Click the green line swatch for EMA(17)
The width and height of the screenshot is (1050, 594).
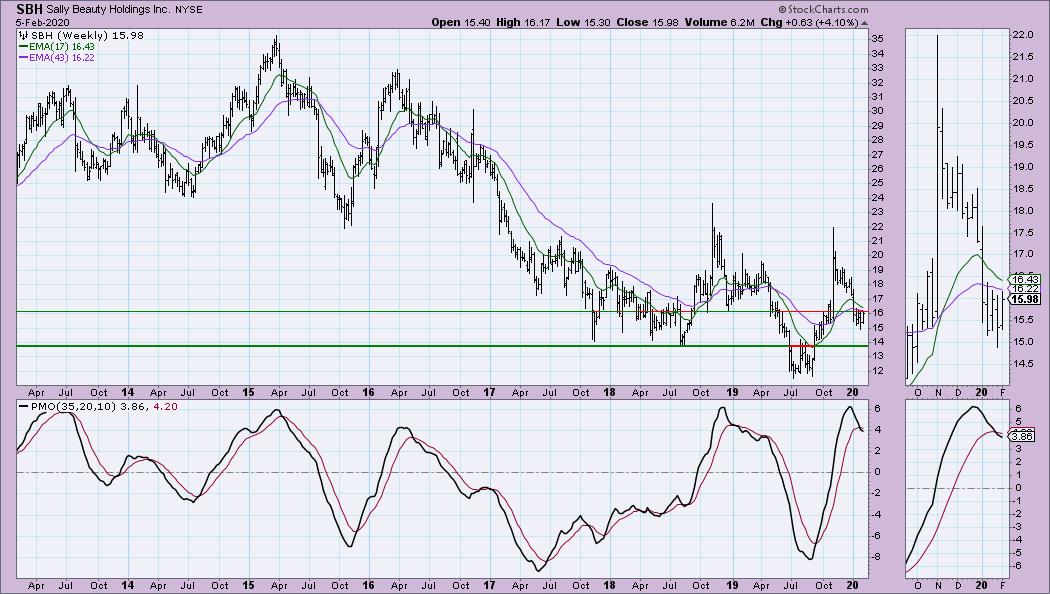tap(23, 47)
